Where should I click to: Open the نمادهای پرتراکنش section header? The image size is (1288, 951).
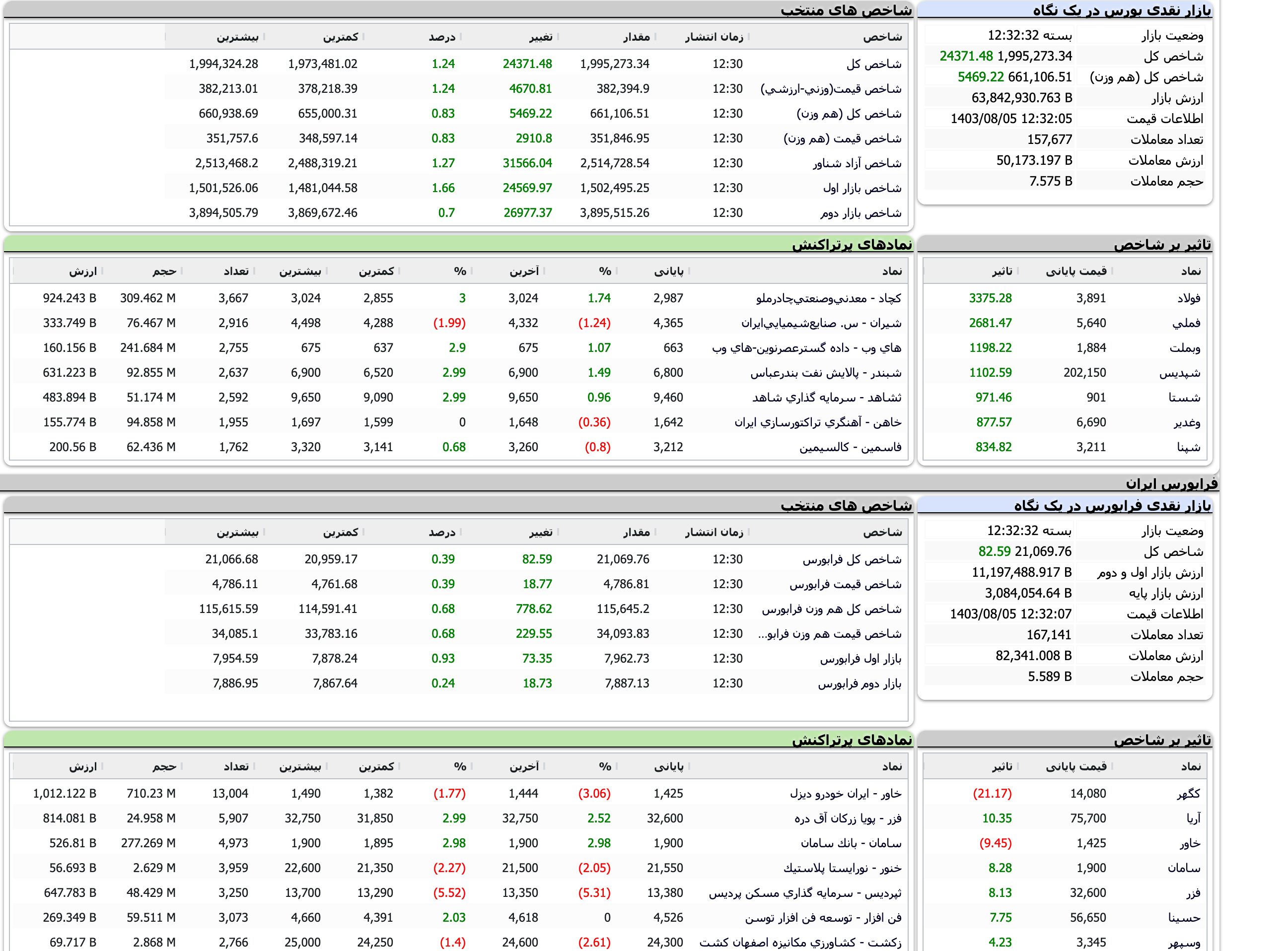(852, 244)
